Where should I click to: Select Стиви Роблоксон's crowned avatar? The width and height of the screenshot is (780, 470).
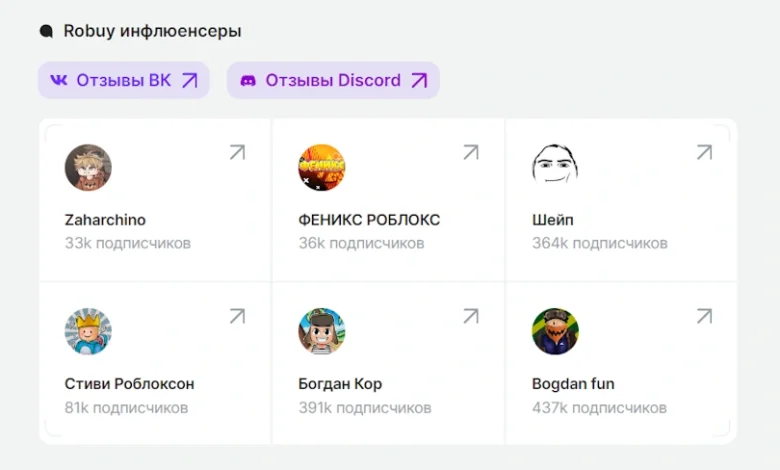tap(88, 331)
